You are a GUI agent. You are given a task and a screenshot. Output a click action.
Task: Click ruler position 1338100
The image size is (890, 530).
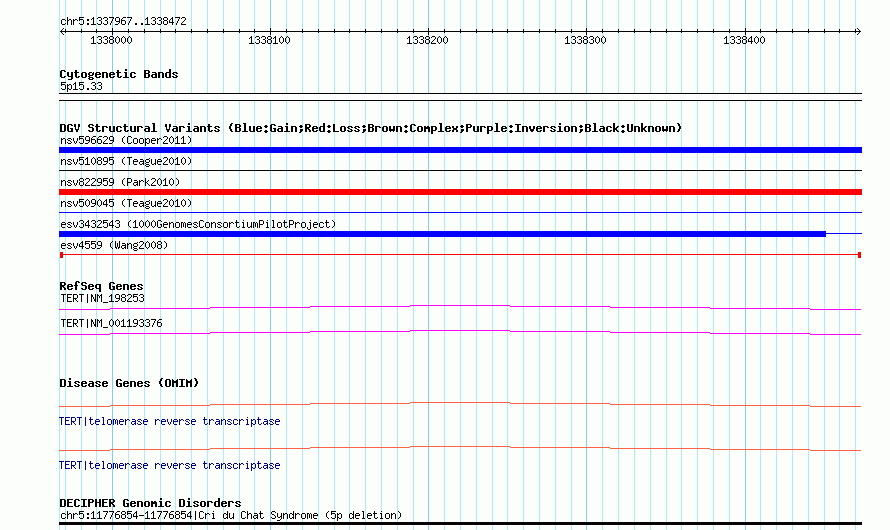click(269, 40)
